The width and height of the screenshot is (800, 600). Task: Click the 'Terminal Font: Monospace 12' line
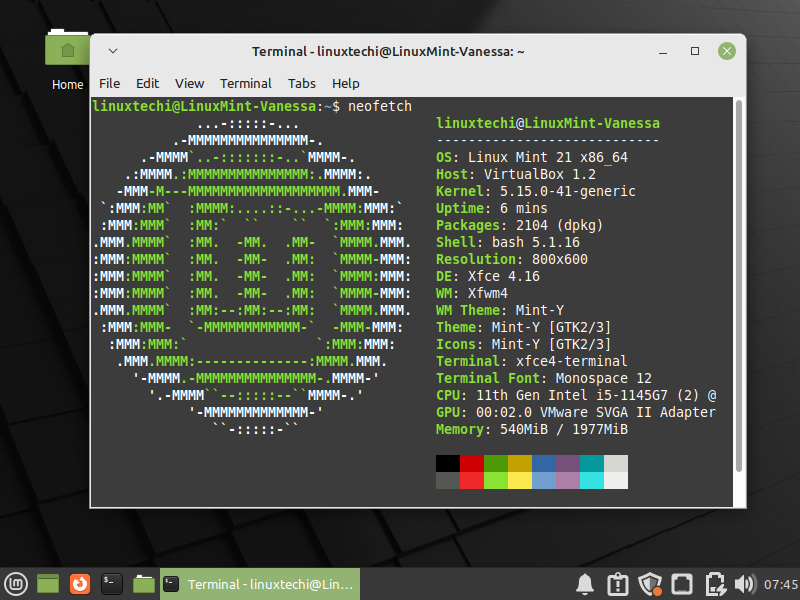tap(544, 378)
